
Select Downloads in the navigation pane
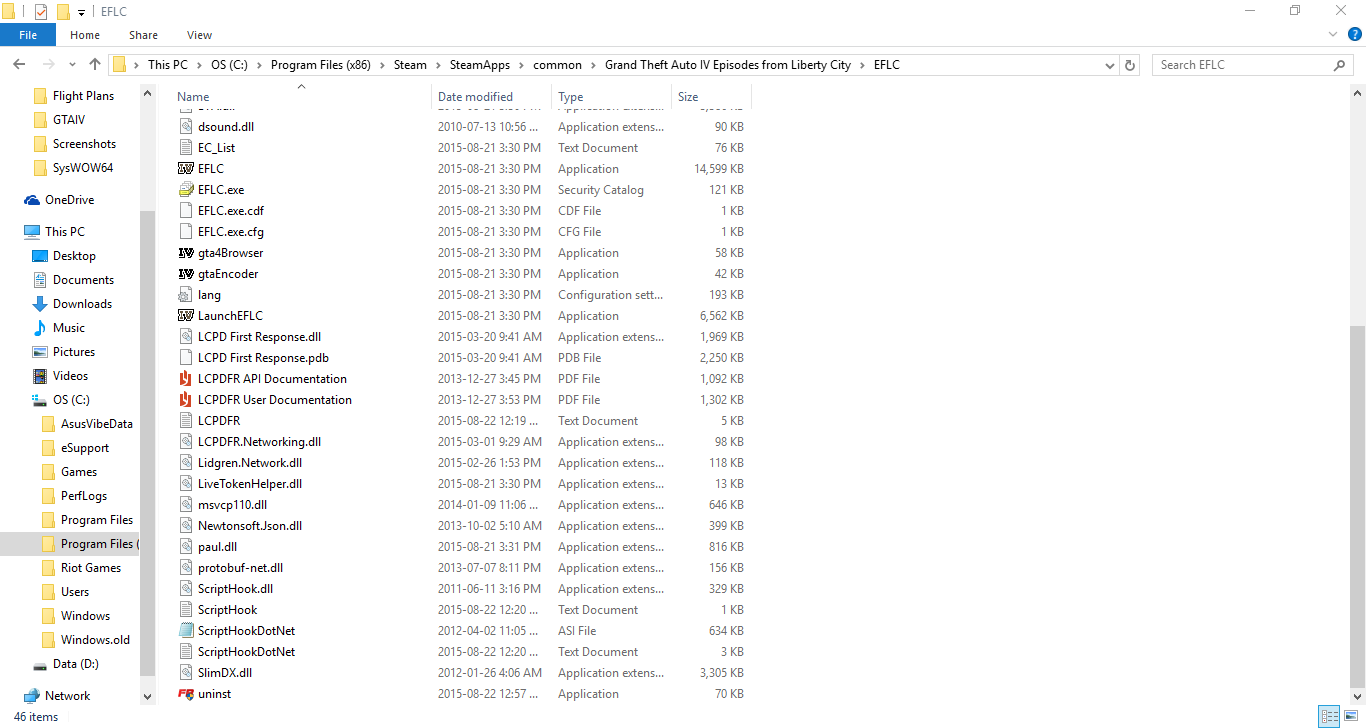(82, 304)
